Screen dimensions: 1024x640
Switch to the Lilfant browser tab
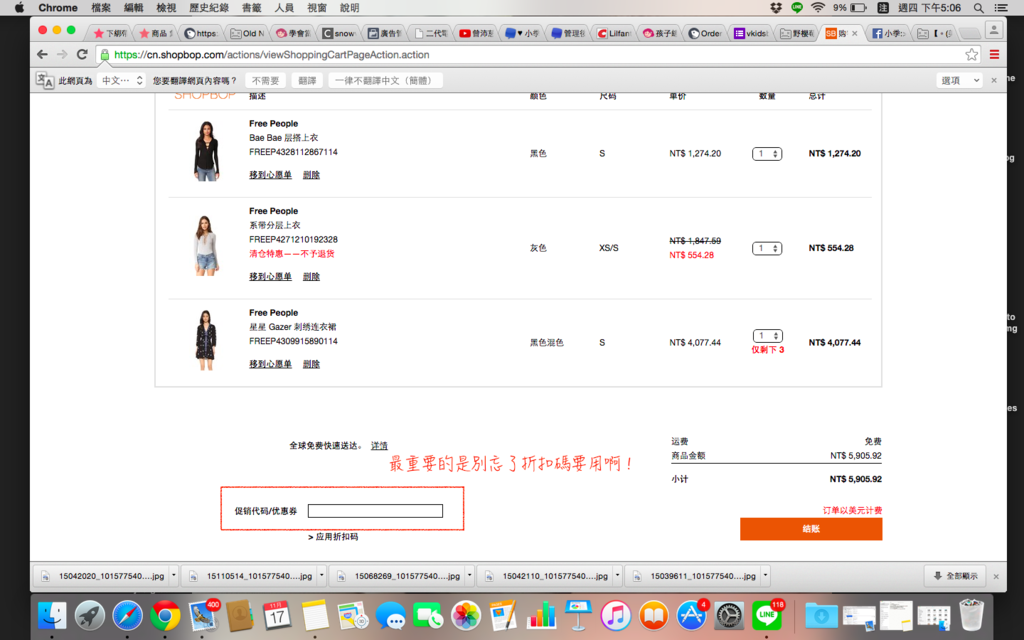(615, 33)
